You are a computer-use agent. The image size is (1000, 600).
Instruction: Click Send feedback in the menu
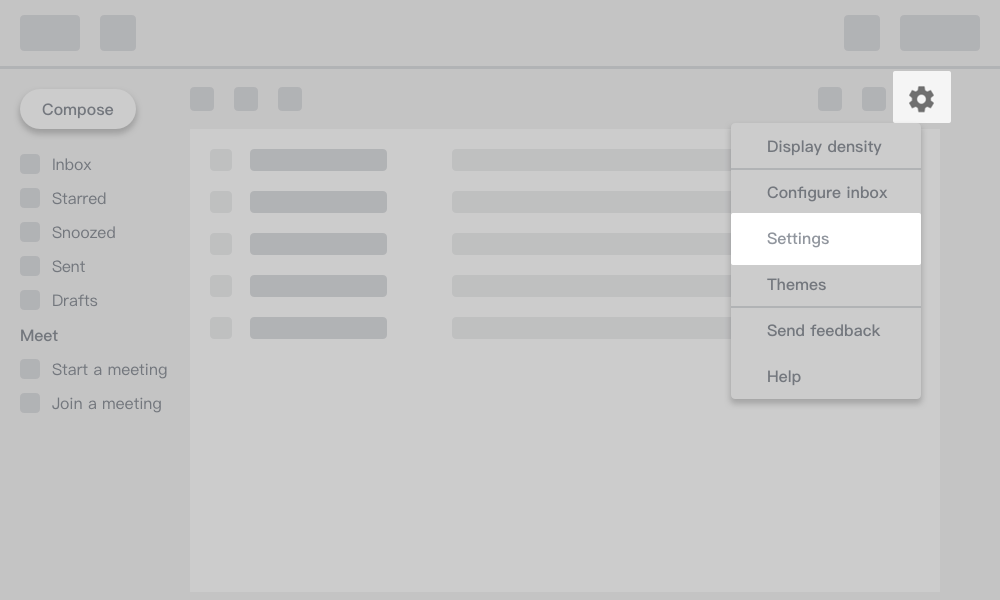823,331
